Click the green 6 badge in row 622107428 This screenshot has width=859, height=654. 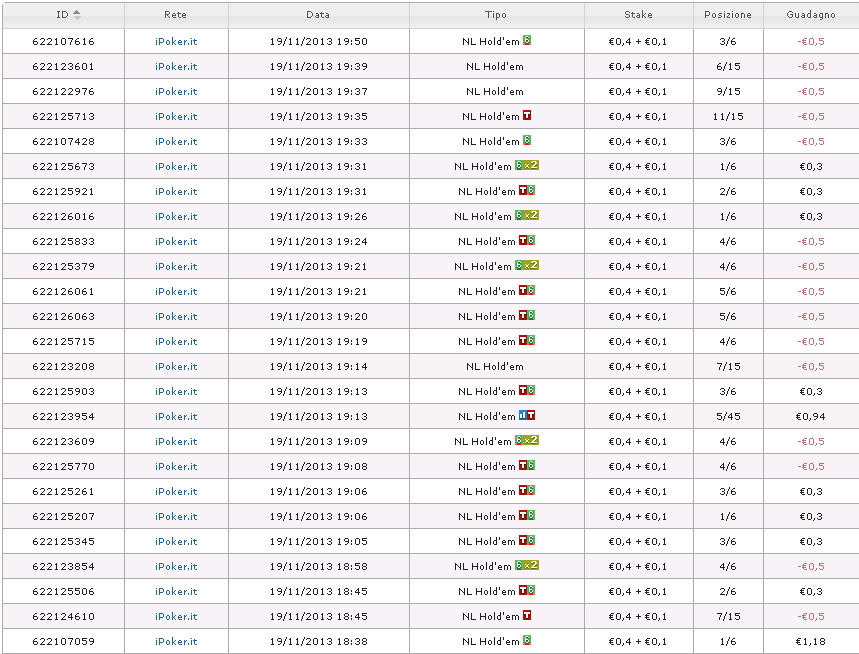point(527,141)
